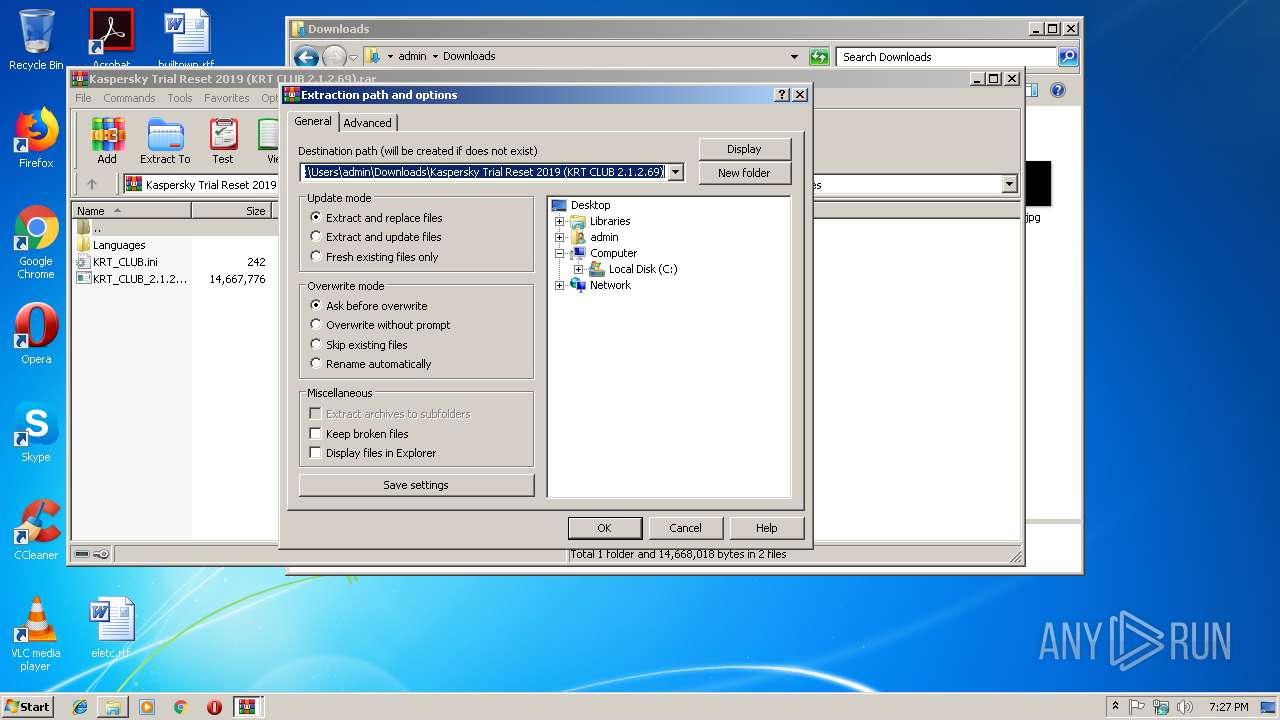
Task: Expand Network tree node
Action: click(560, 285)
